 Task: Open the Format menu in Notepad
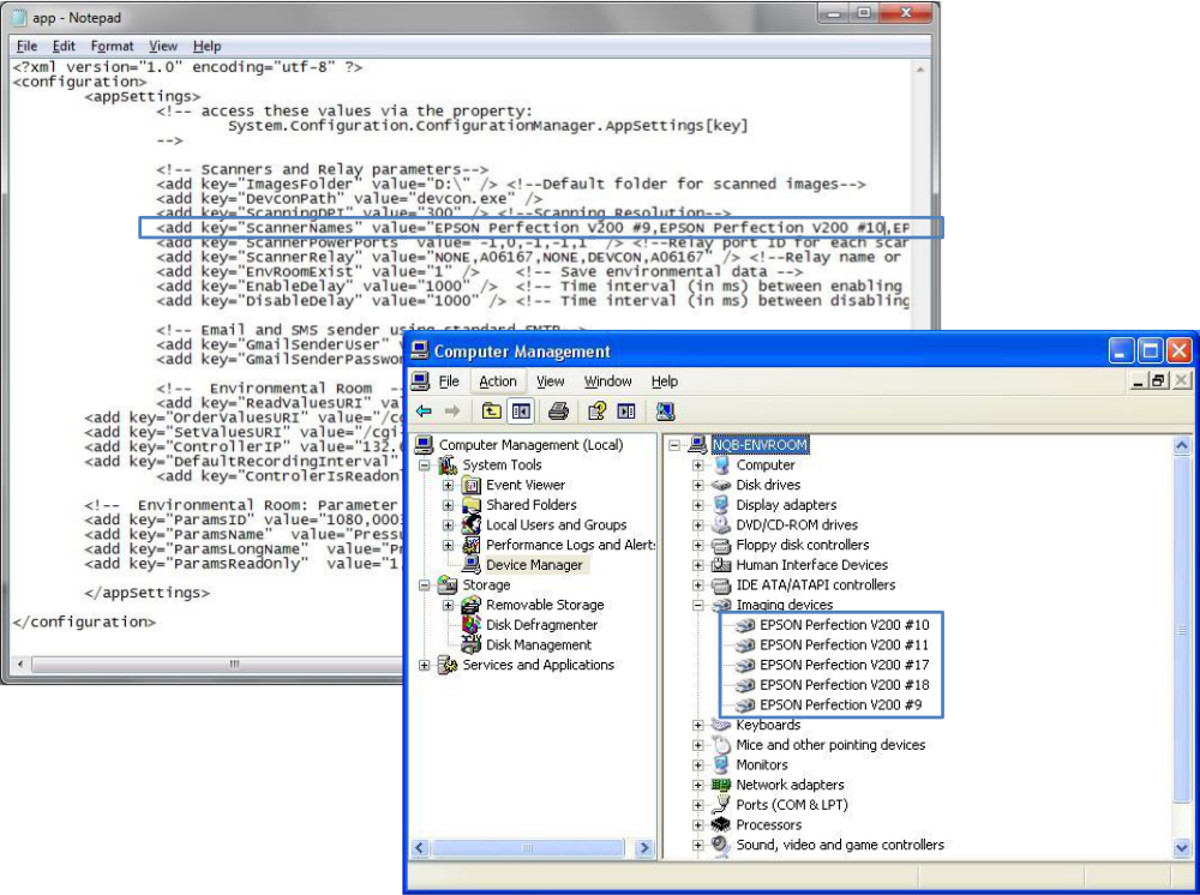coord(112,46)
